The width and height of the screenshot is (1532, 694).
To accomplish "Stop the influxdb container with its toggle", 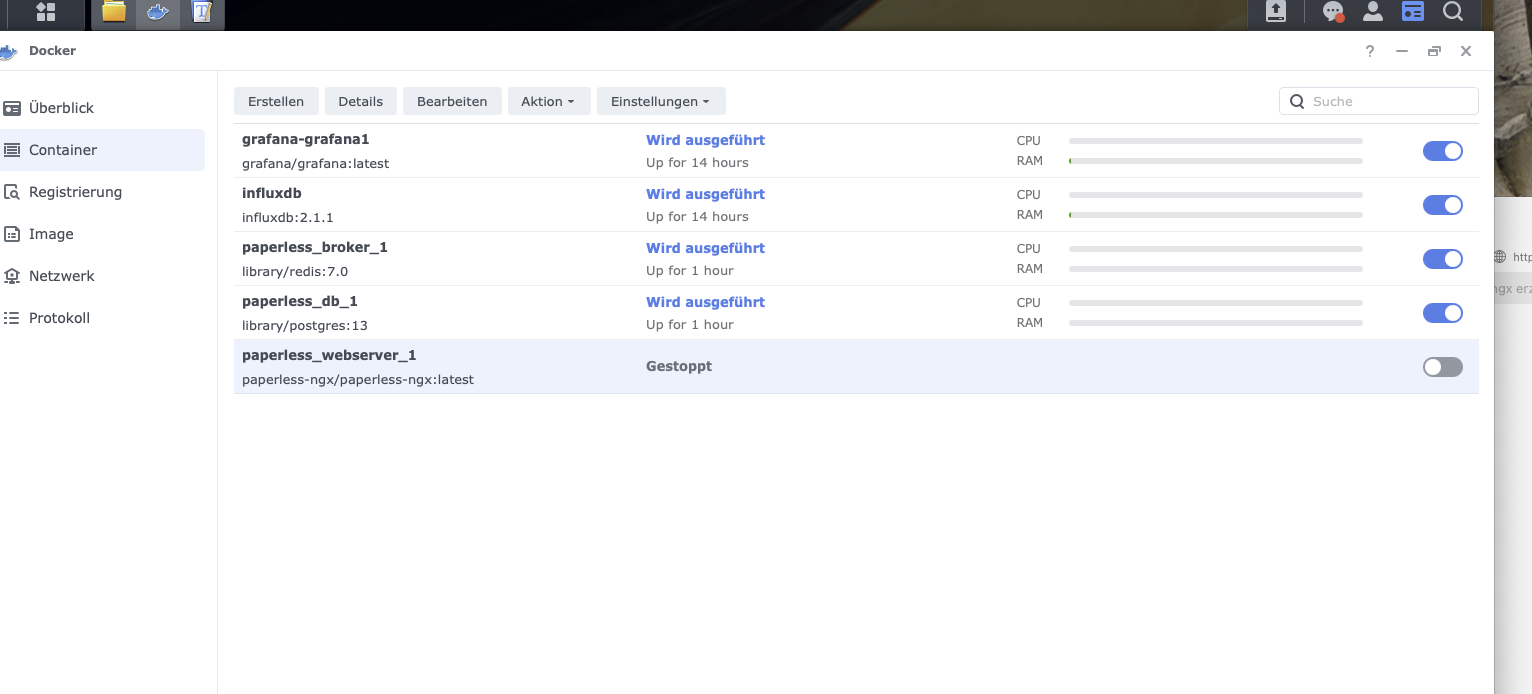I will coord(1442,205).
